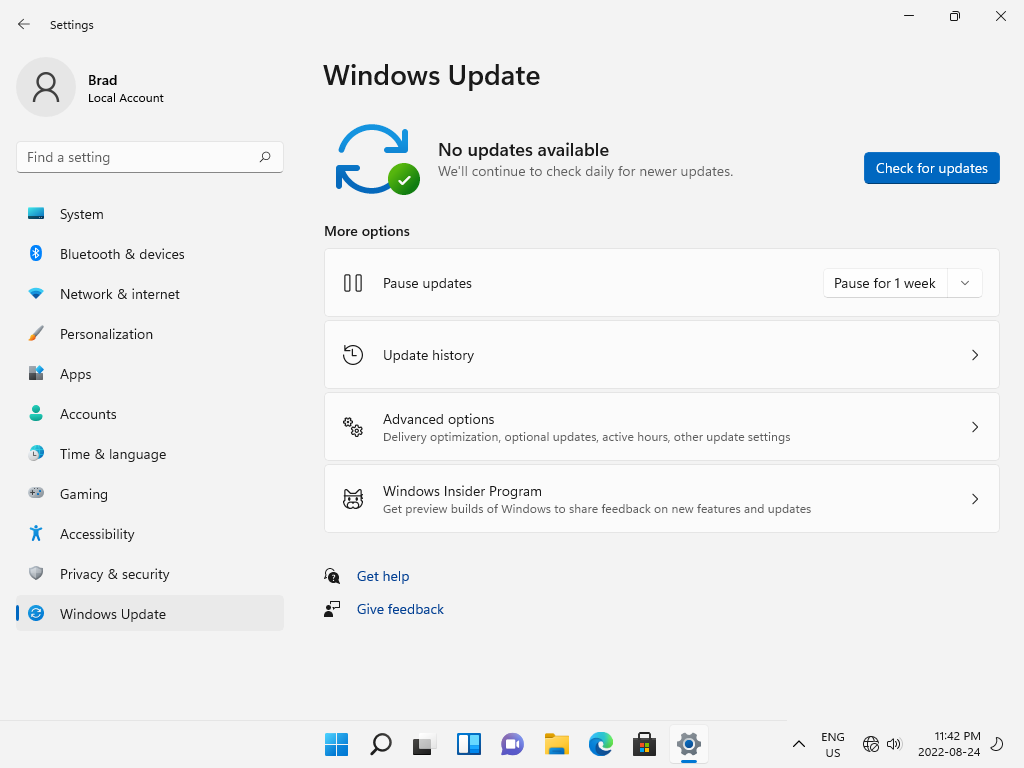This screenshot has height=768, width=1024.
Task: Open Microsoft Store from taskbar
Action: (645, 744)
